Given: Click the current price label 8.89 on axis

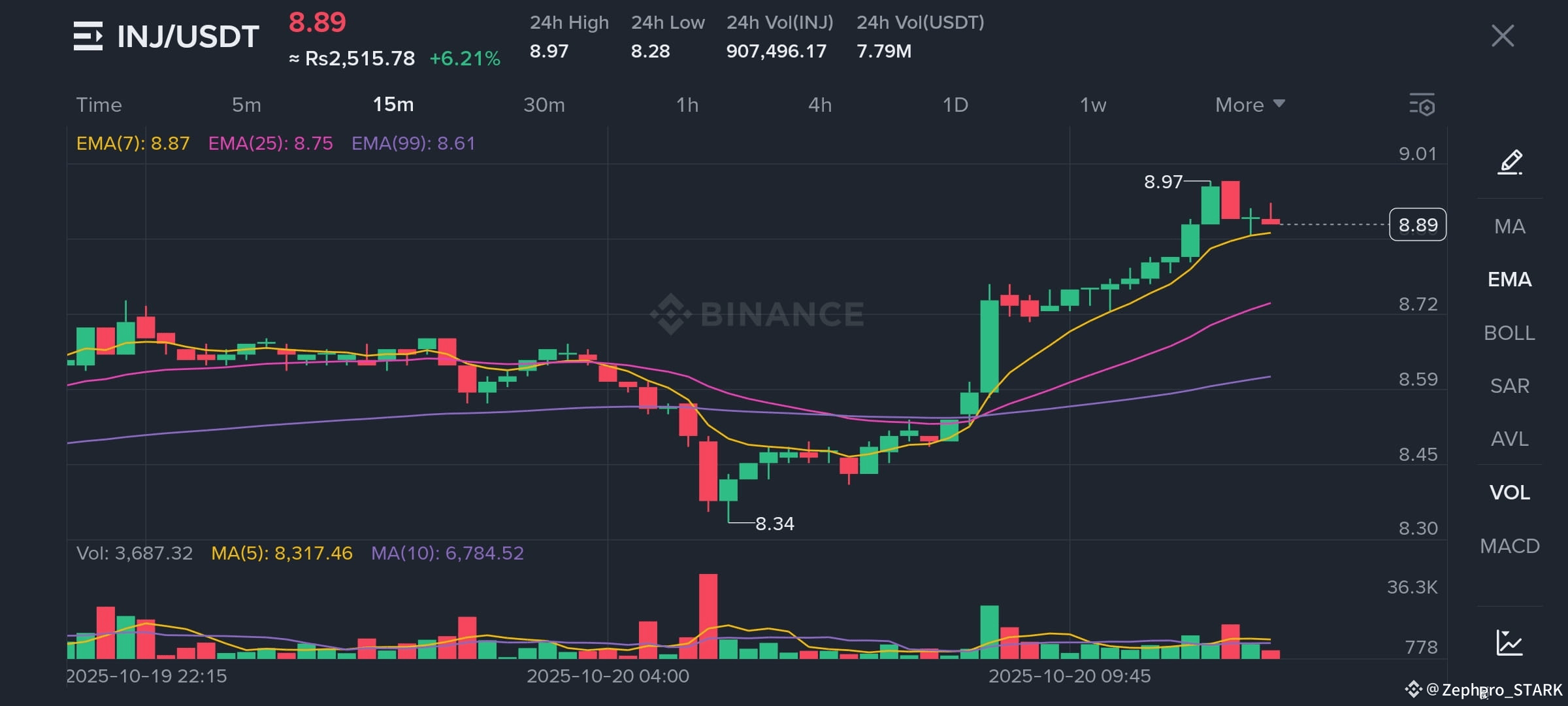Looking at the screenshot, I should pyautogui.click(x=1418, y=225).
